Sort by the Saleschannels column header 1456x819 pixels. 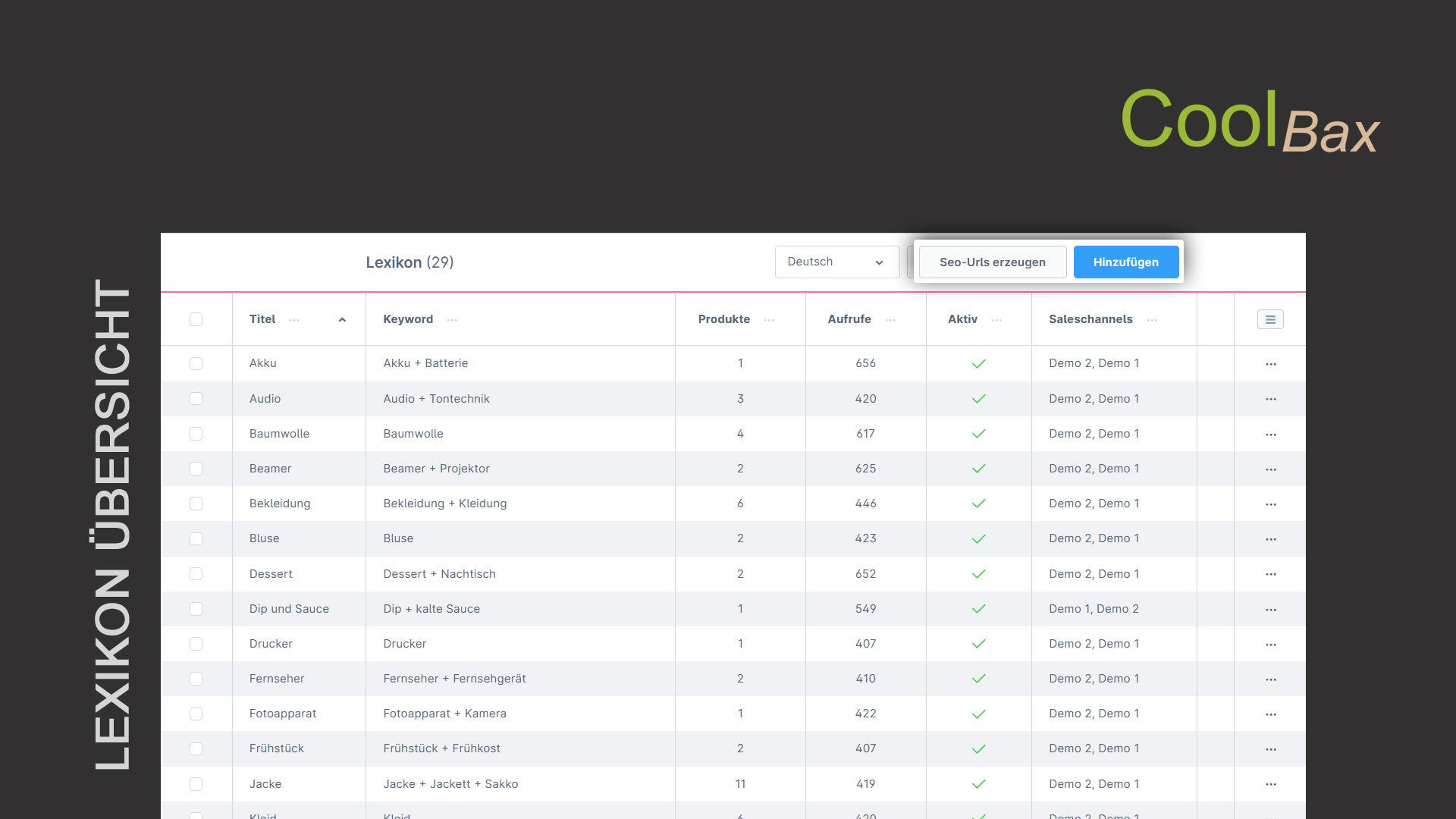pos(1090,319)
